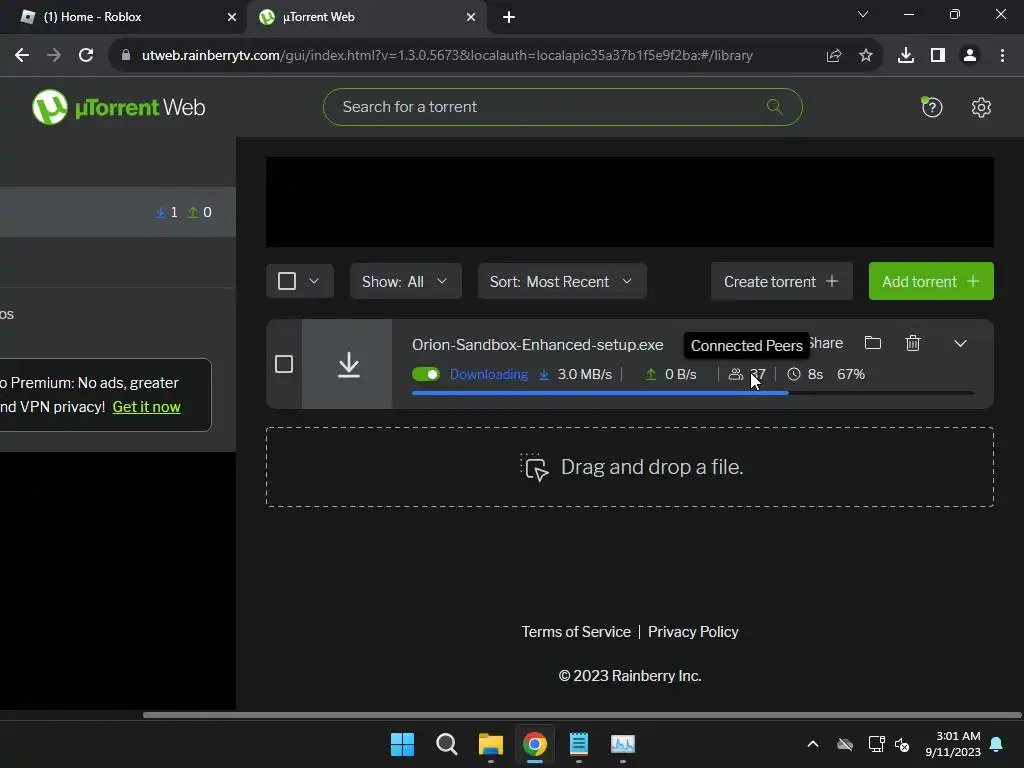
Task: Bookmark this page with star icon
Action: coord(866,56)
